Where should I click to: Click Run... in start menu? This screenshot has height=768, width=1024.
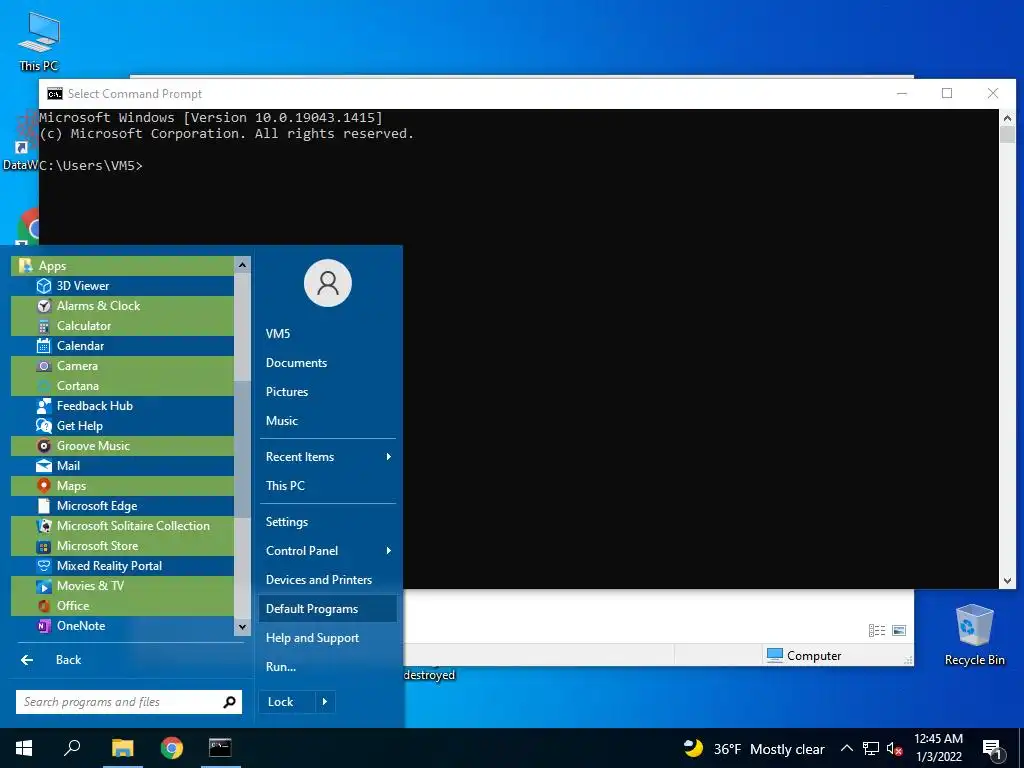click(328, 667)
